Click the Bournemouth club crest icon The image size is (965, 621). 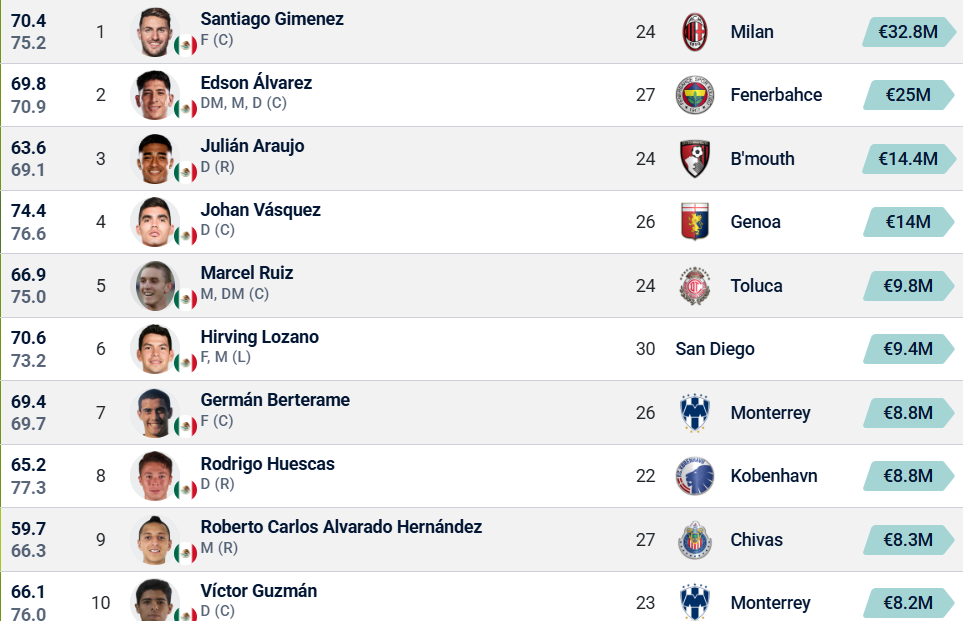[x=695, y=159]
